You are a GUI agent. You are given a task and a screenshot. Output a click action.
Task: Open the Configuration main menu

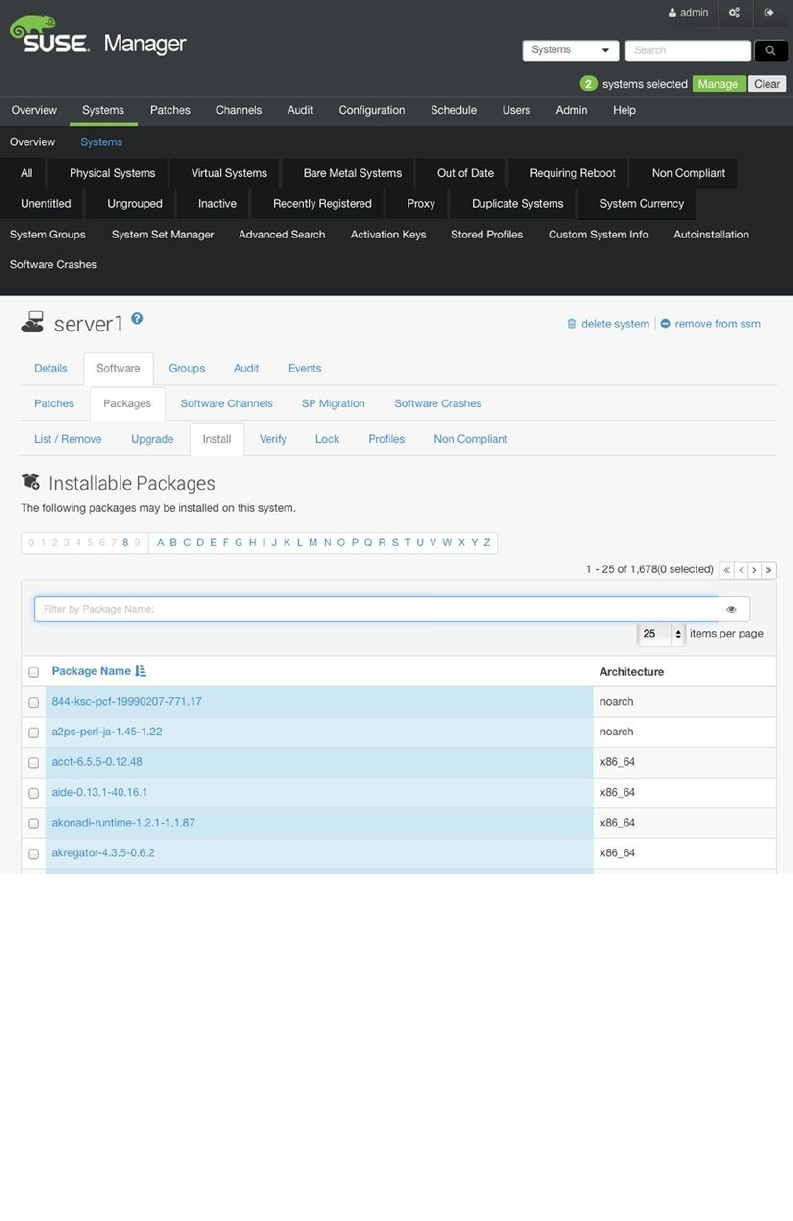(372, 110)
